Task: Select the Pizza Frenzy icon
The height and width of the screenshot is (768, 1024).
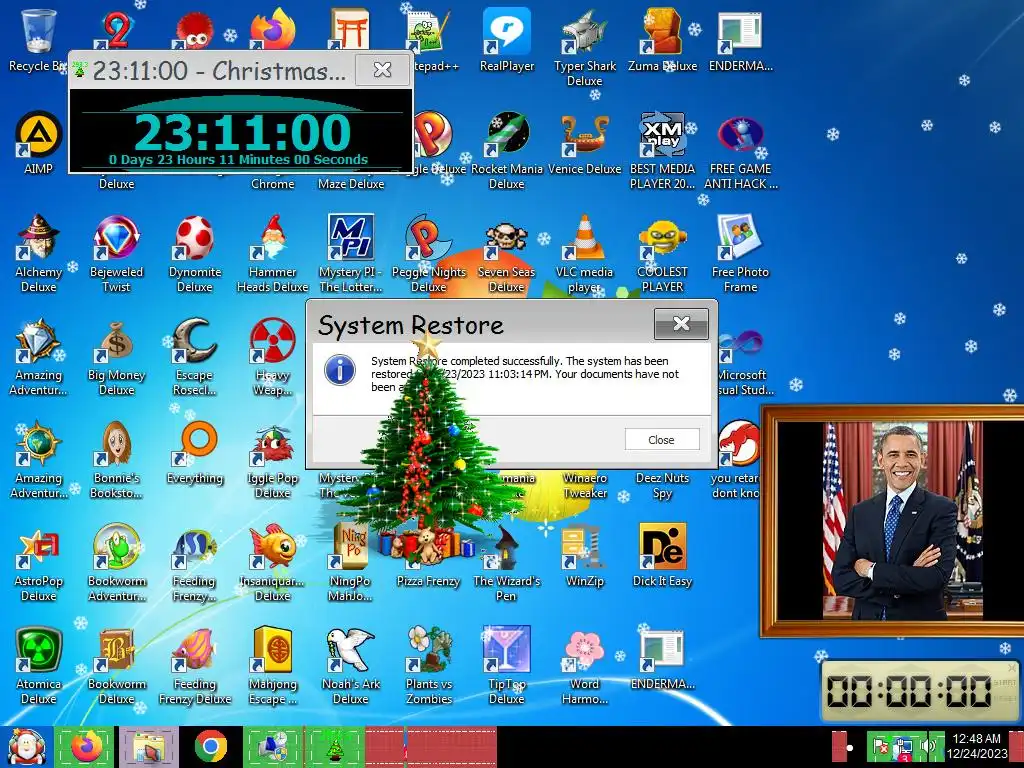Action: 428,556
